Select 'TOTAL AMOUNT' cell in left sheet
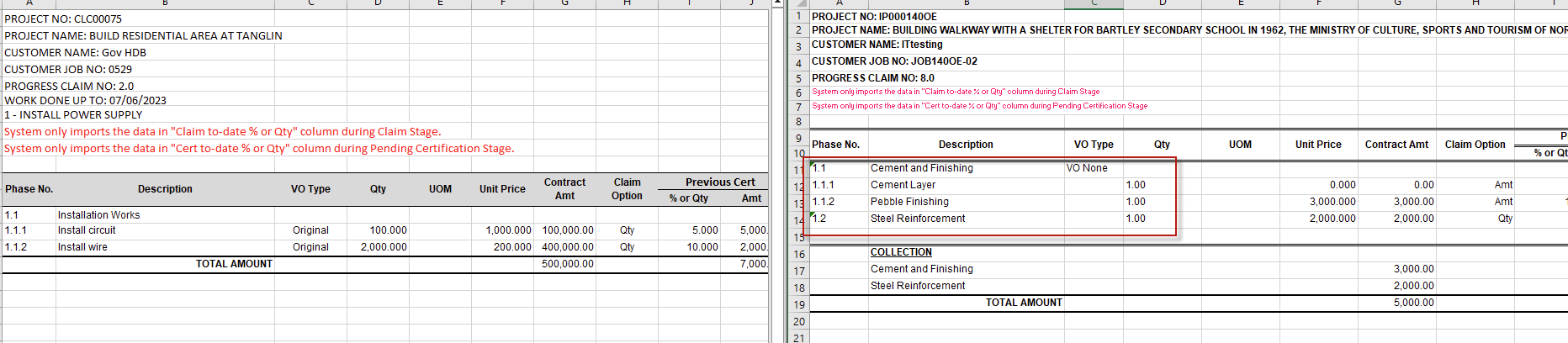Screen dimensions: 1568x343 (234, 264)
